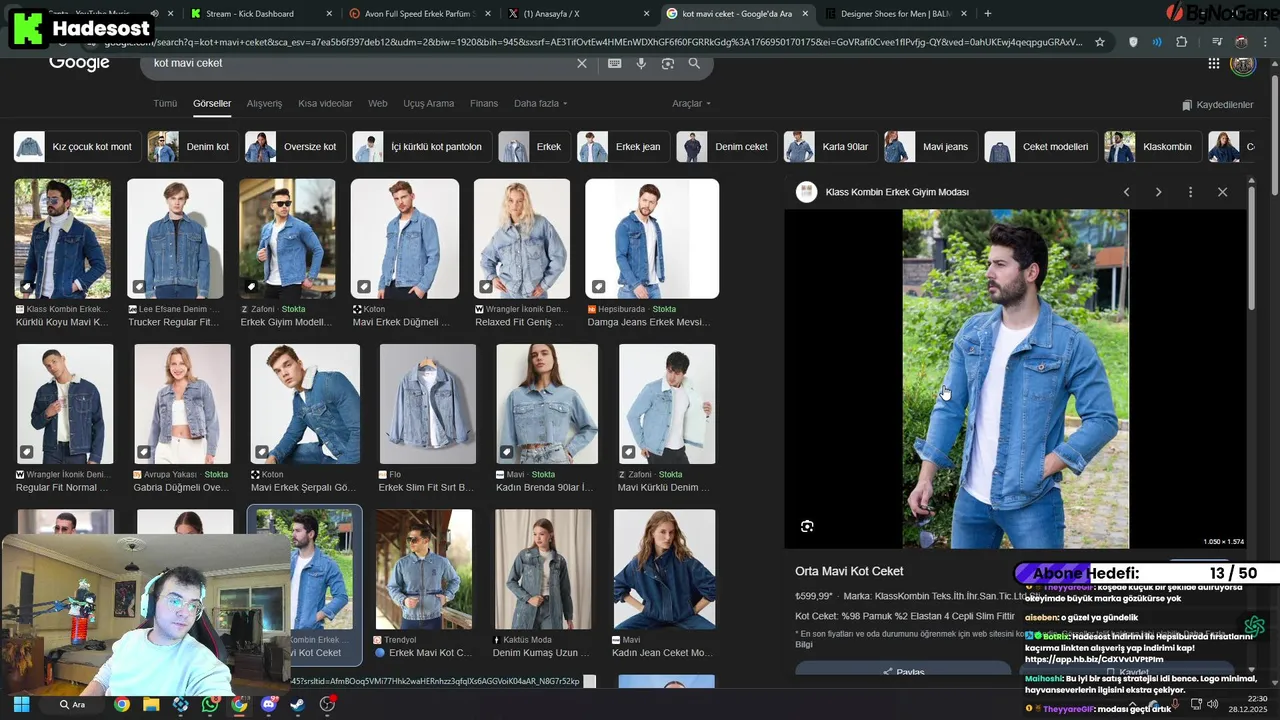Open Kadın Jean Ceket Mavi image
This screenshot has height=720, width=1280.
(665, 569)
